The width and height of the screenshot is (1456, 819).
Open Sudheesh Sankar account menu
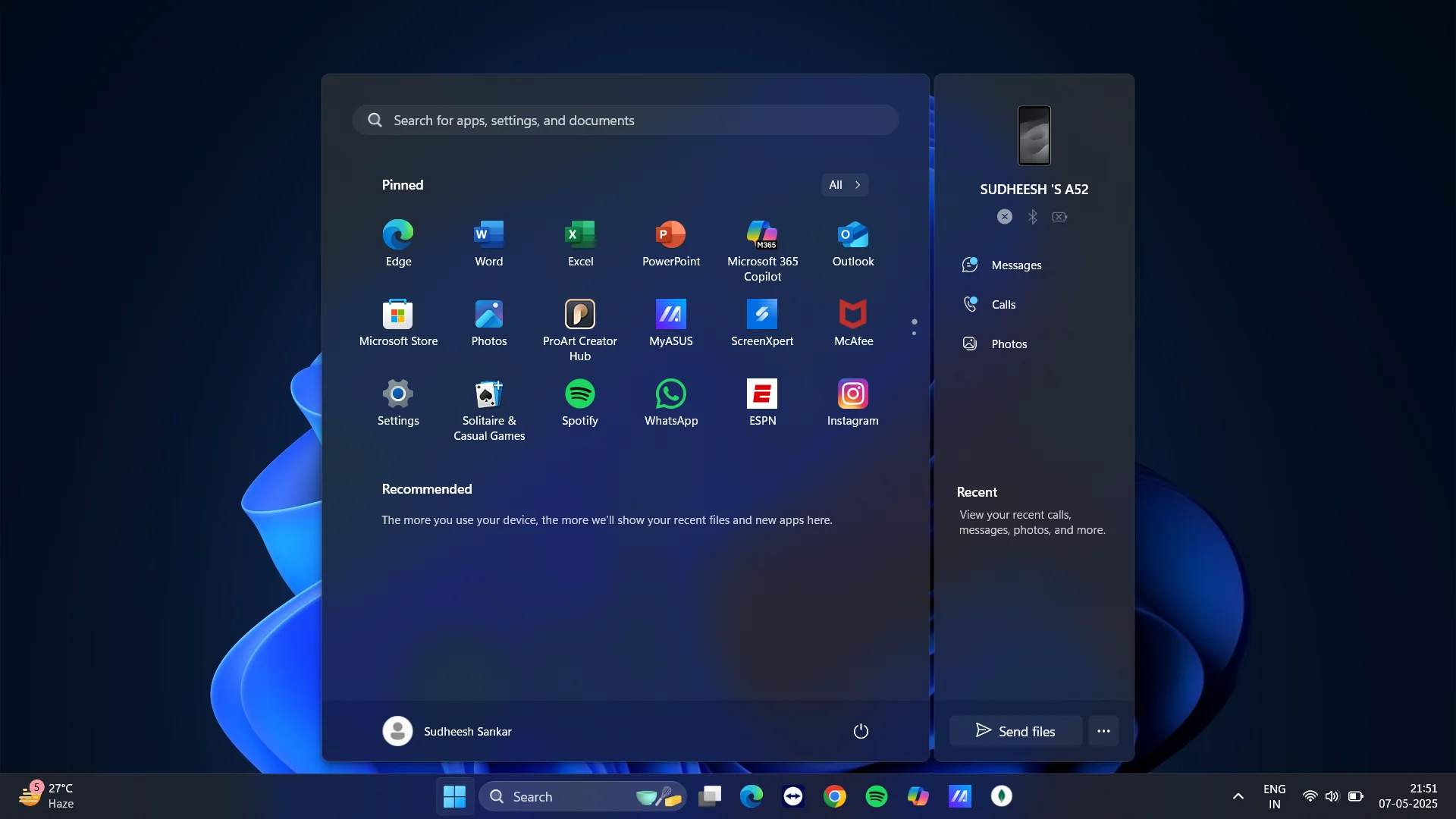pyautogui.click(x=447, y=731)
